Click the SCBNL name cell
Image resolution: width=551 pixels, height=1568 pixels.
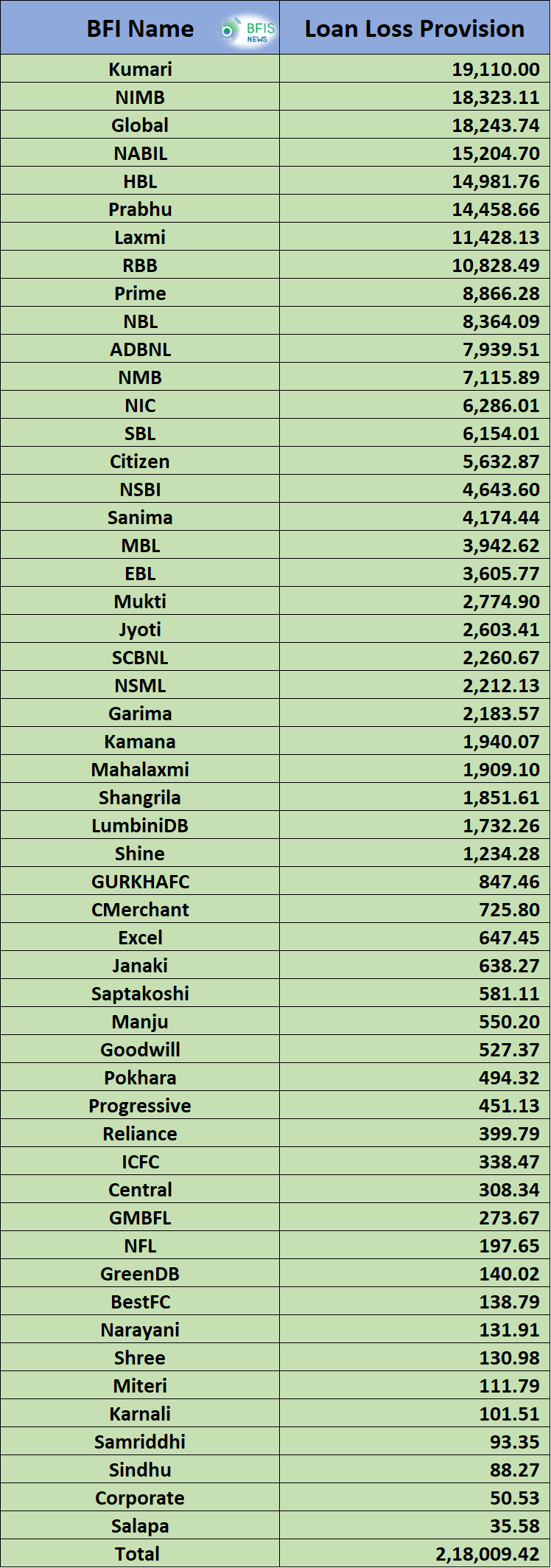(140, 658)
